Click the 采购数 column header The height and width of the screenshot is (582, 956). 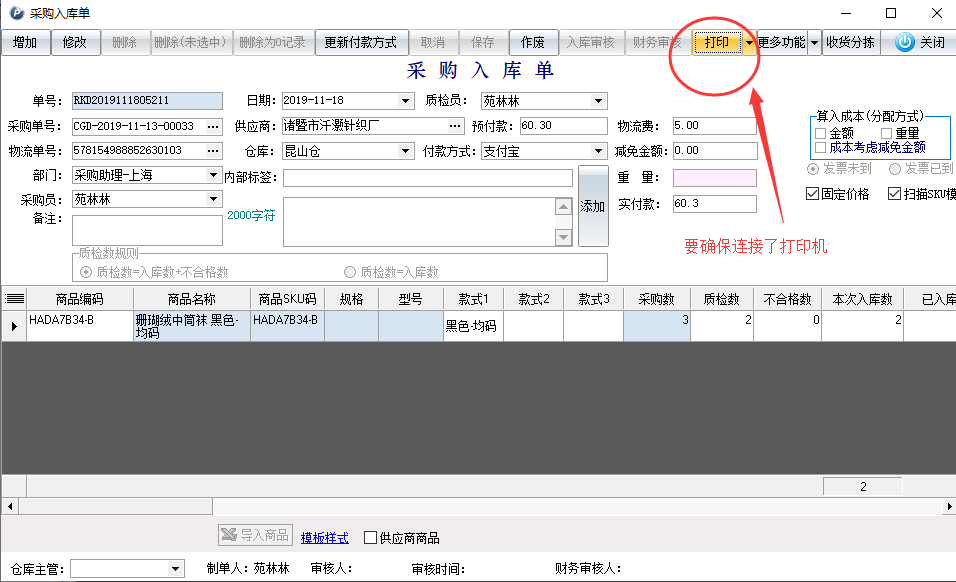[657, 299]
